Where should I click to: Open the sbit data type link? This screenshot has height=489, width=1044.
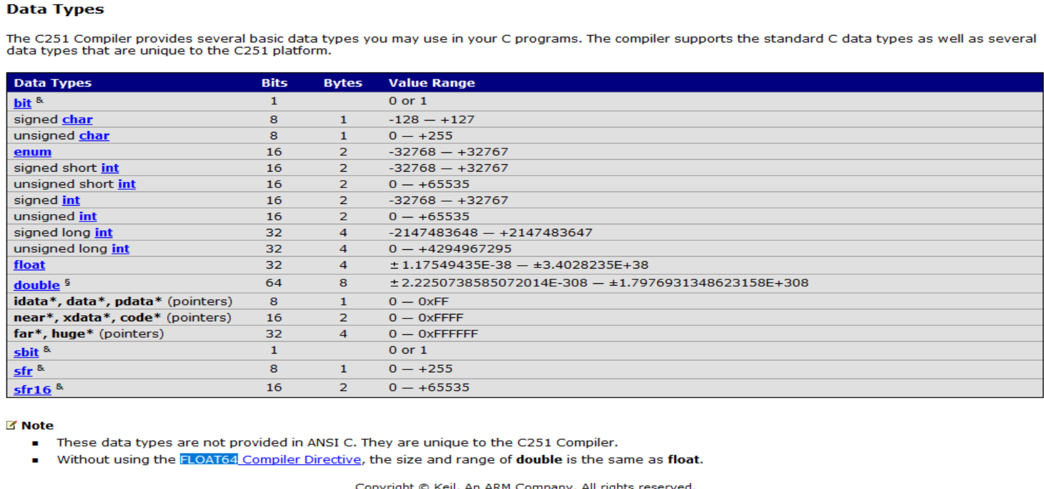point(27,351)
